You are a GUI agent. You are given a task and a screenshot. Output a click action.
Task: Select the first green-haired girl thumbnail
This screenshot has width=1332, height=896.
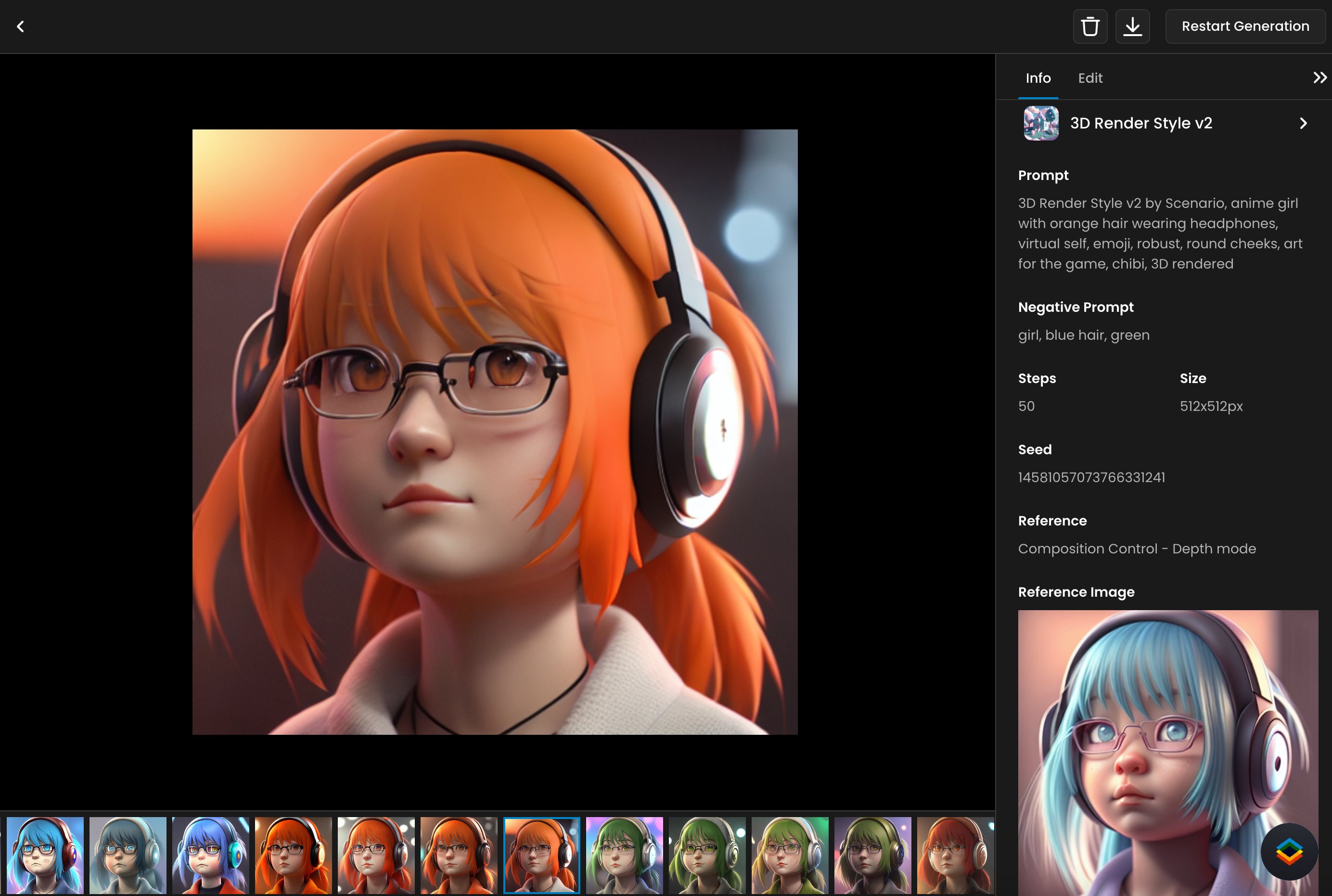tap(624, 855)
